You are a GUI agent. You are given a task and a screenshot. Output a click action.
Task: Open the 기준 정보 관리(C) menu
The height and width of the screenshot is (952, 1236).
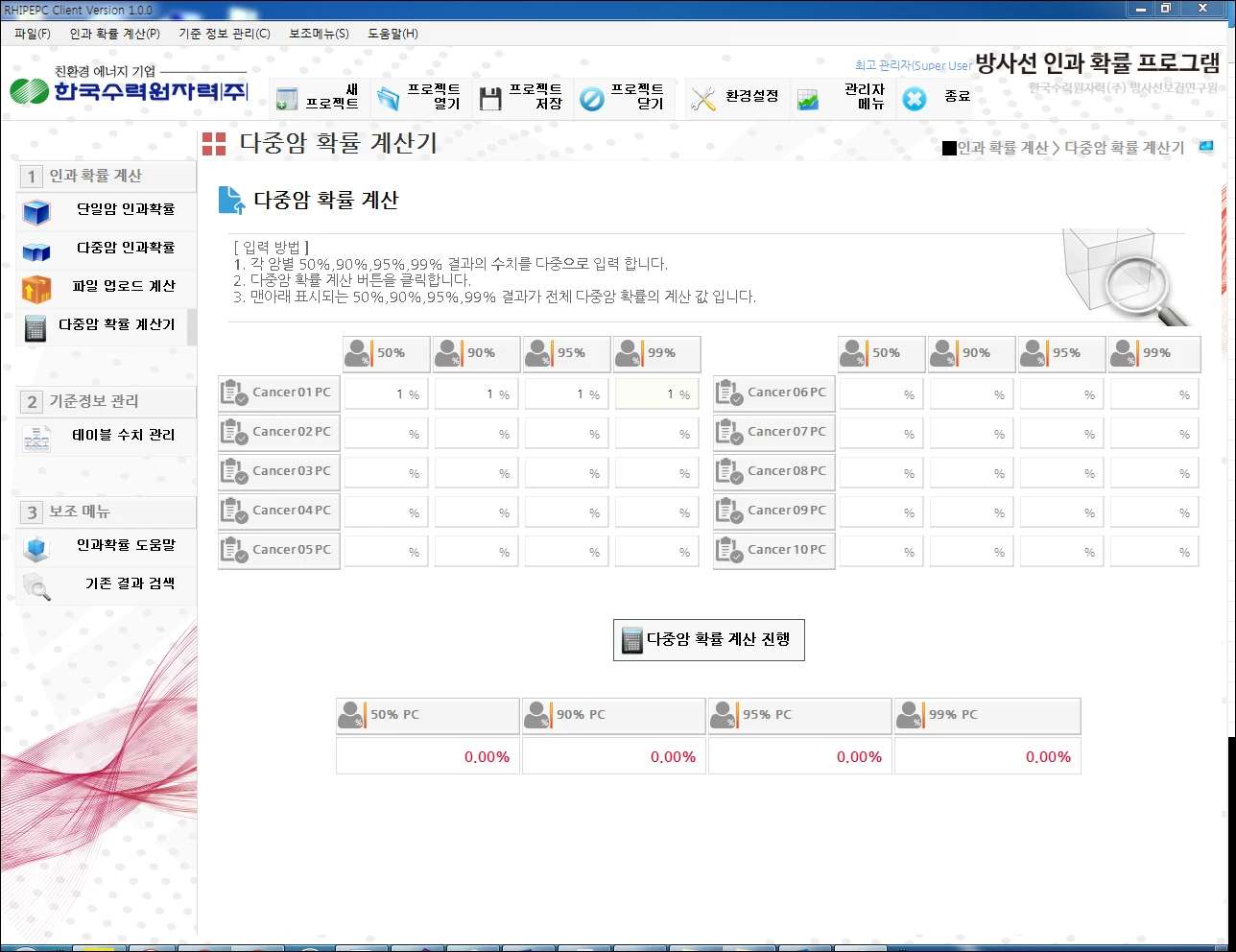[x=225, y=34]
